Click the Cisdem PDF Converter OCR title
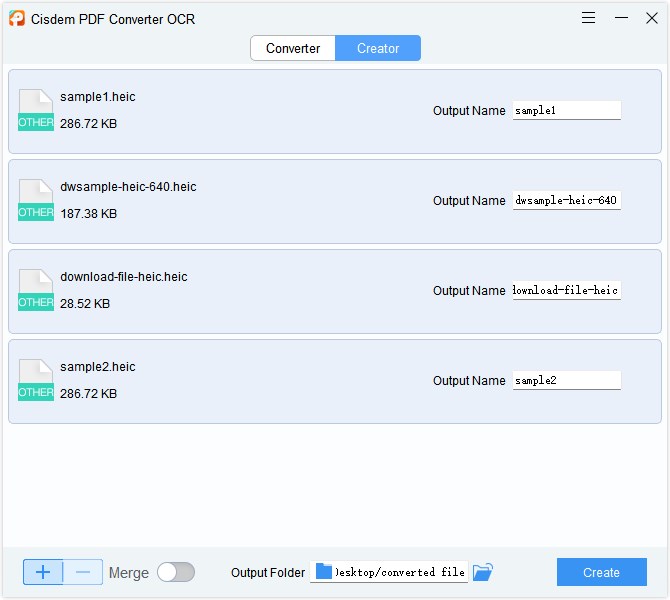Image resolution: width=670 pixels, height=600 pixels. pyautogui.click(x=113, y=19)
